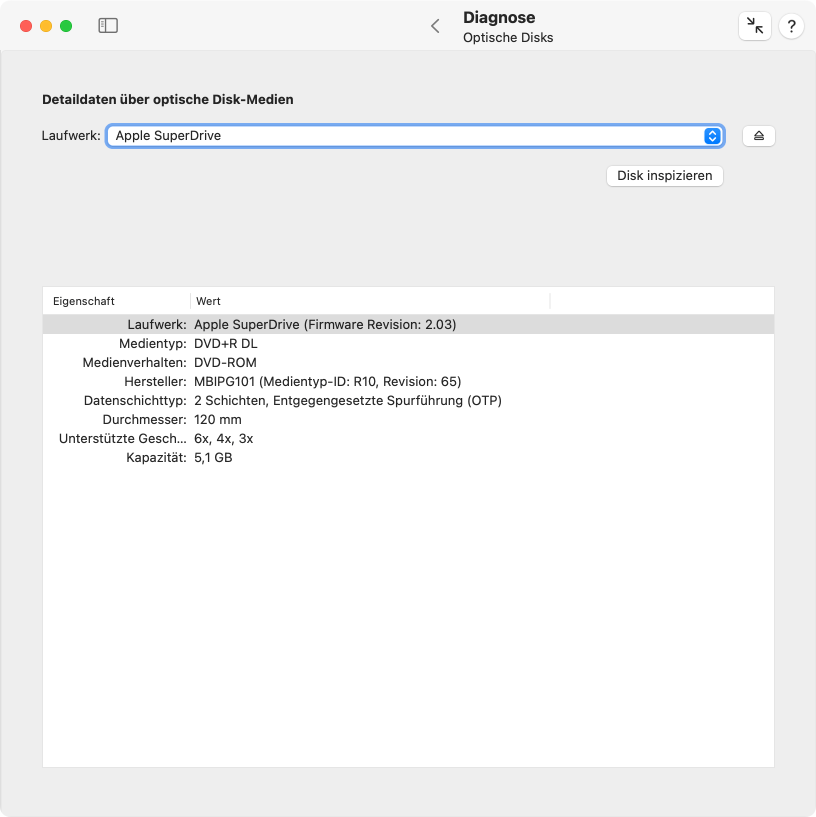Click the Diagnose window title

pyautogui.click(x=499, y=17)
